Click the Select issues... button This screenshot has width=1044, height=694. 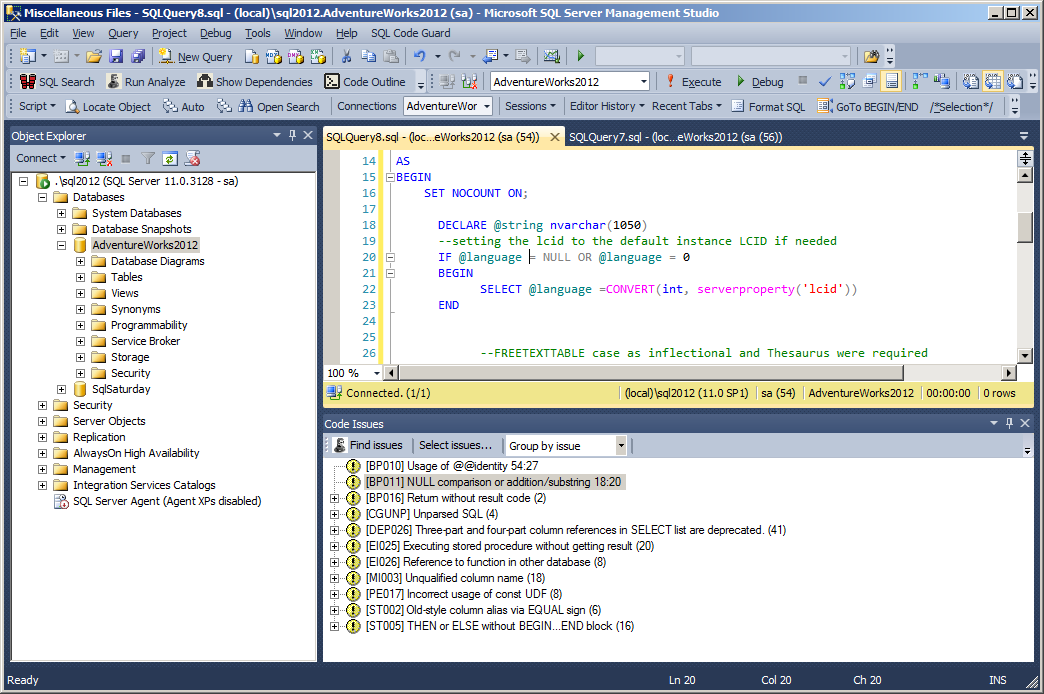coord(455,446)
